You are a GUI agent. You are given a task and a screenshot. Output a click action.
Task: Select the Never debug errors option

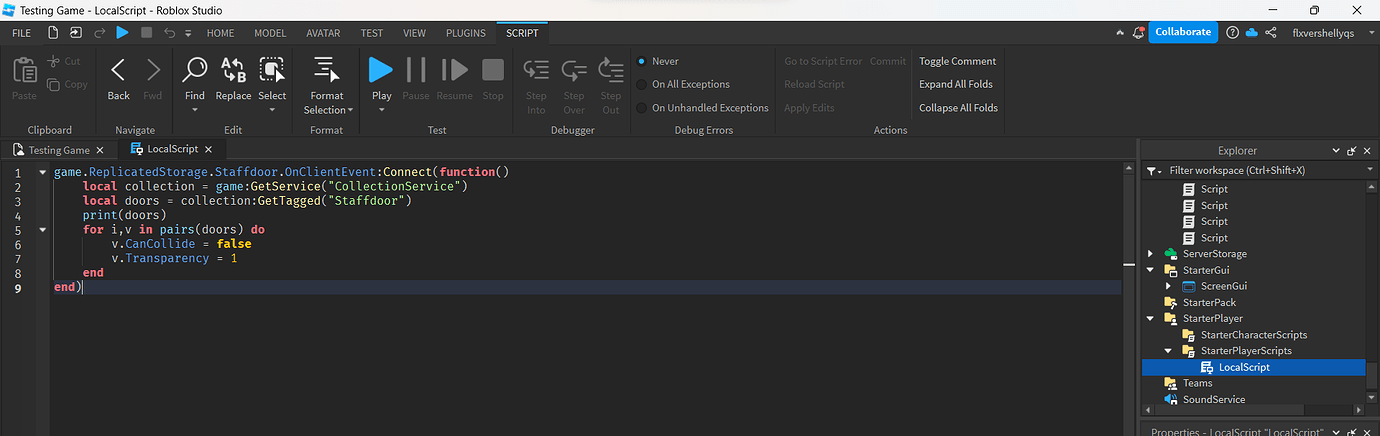coord(658,61)
